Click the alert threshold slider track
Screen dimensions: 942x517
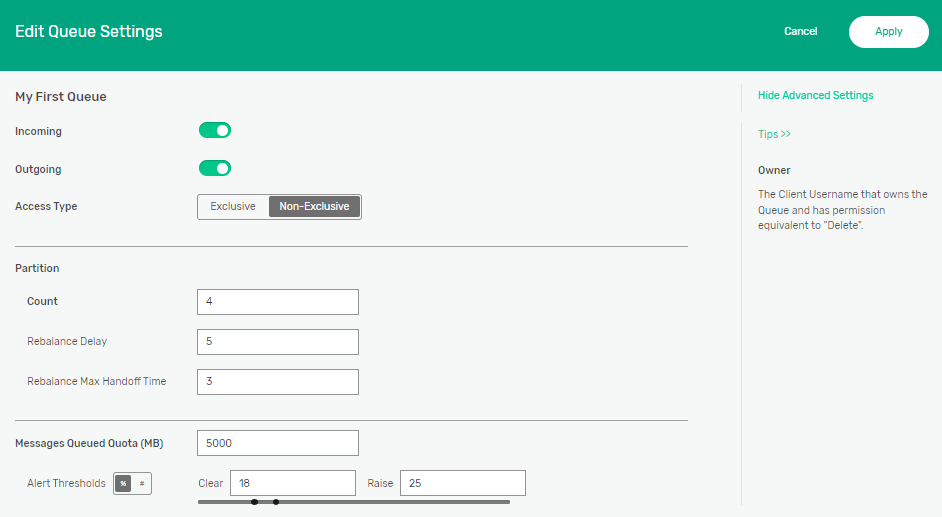pos(400,502)
